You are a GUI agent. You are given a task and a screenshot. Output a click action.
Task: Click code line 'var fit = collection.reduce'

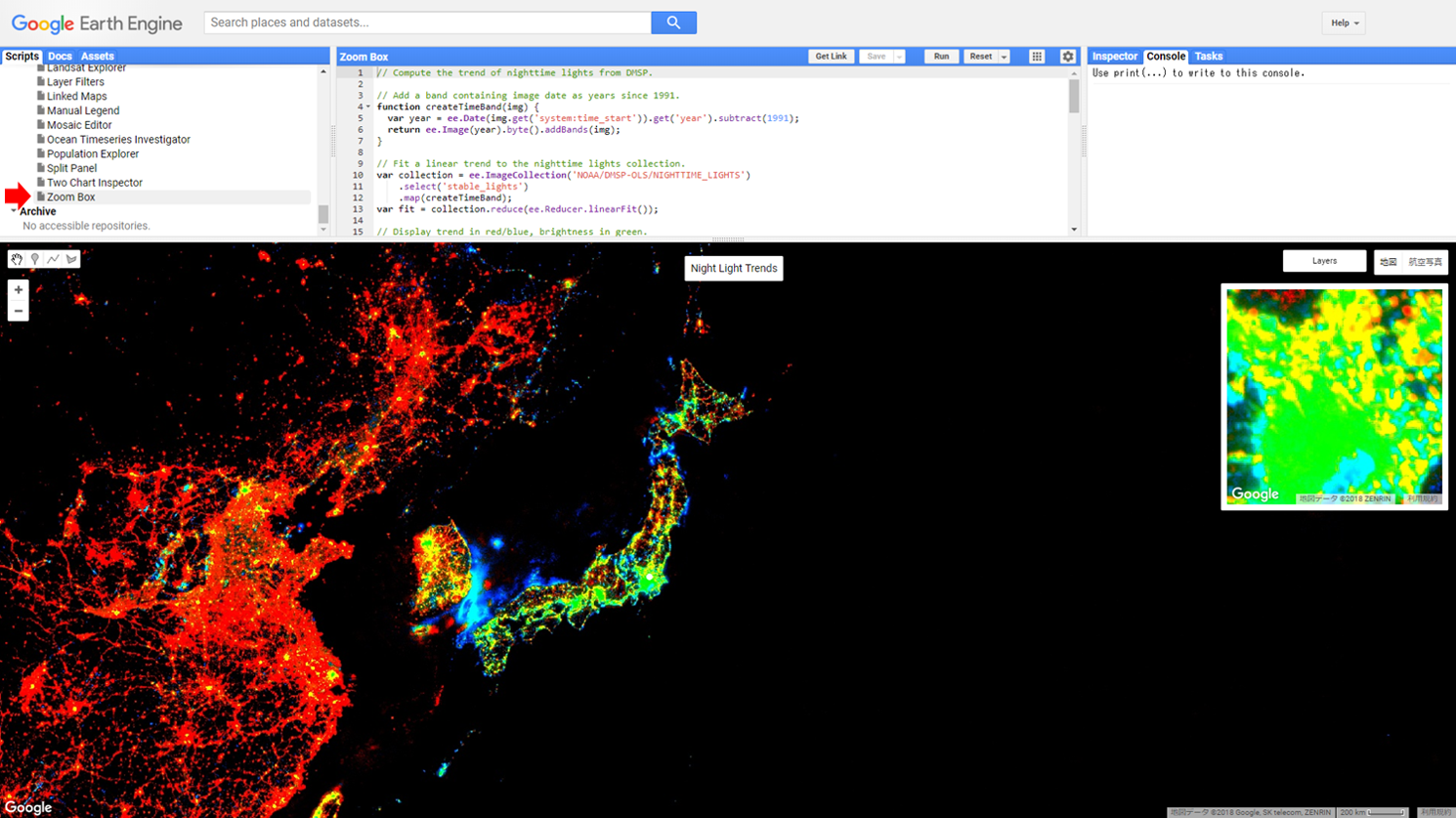[x=517, y=209]
